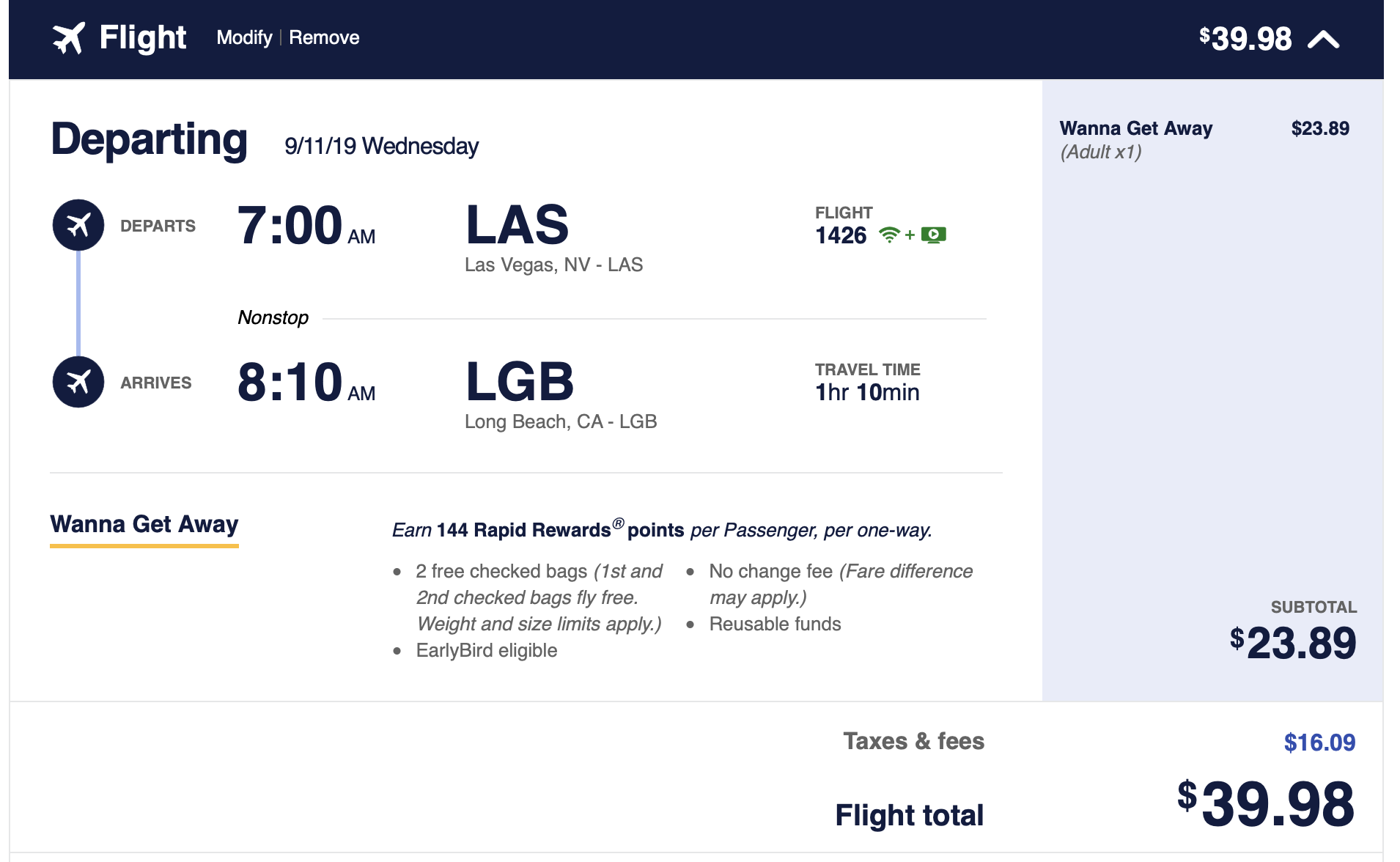Click the $16.09 taxes and fees amount
The width and height of the screenshot is (1400, 862).
pyautogui.click(x=1319, y=743)
